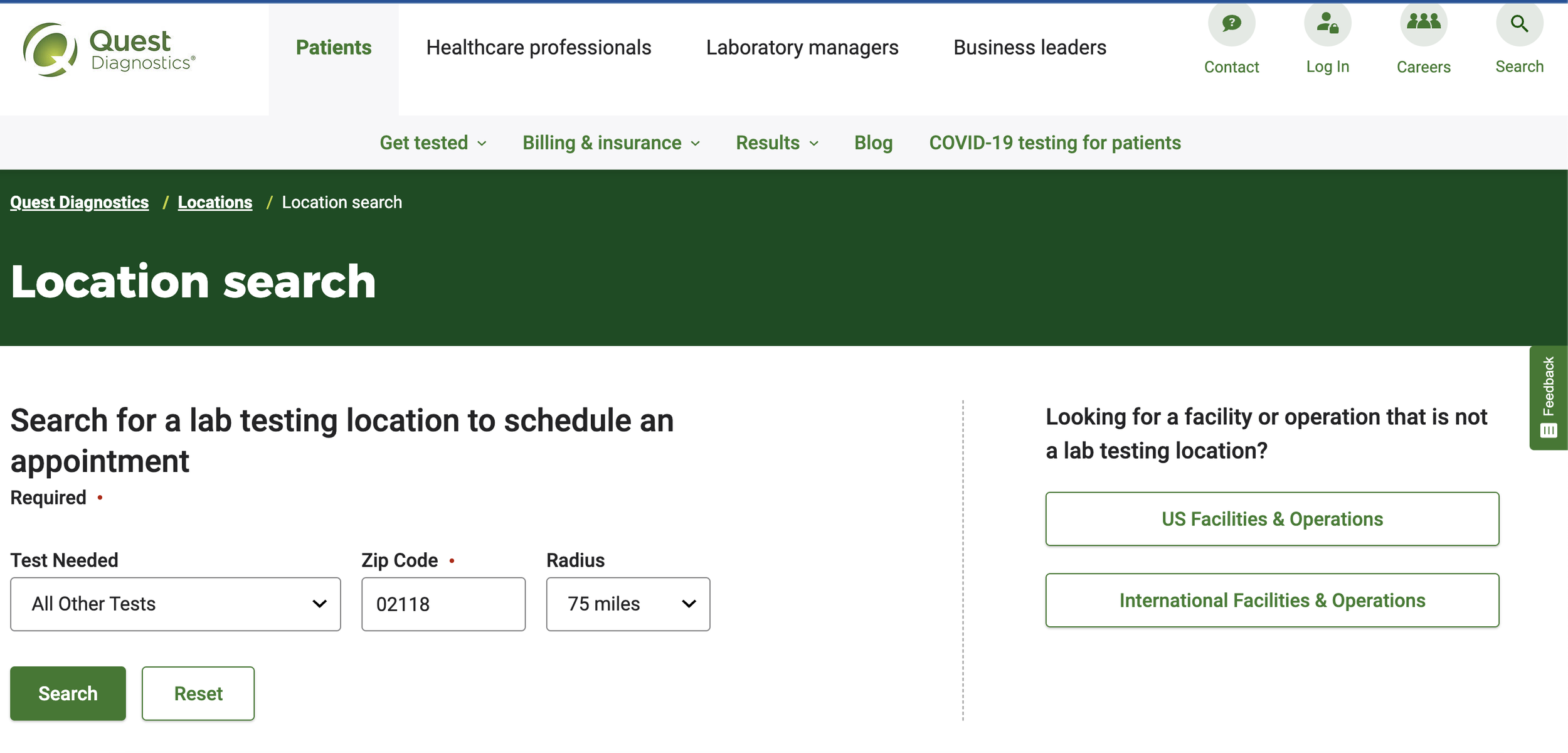
Task: Expand the Billing & insurance menu
Action: click(611, 143)
